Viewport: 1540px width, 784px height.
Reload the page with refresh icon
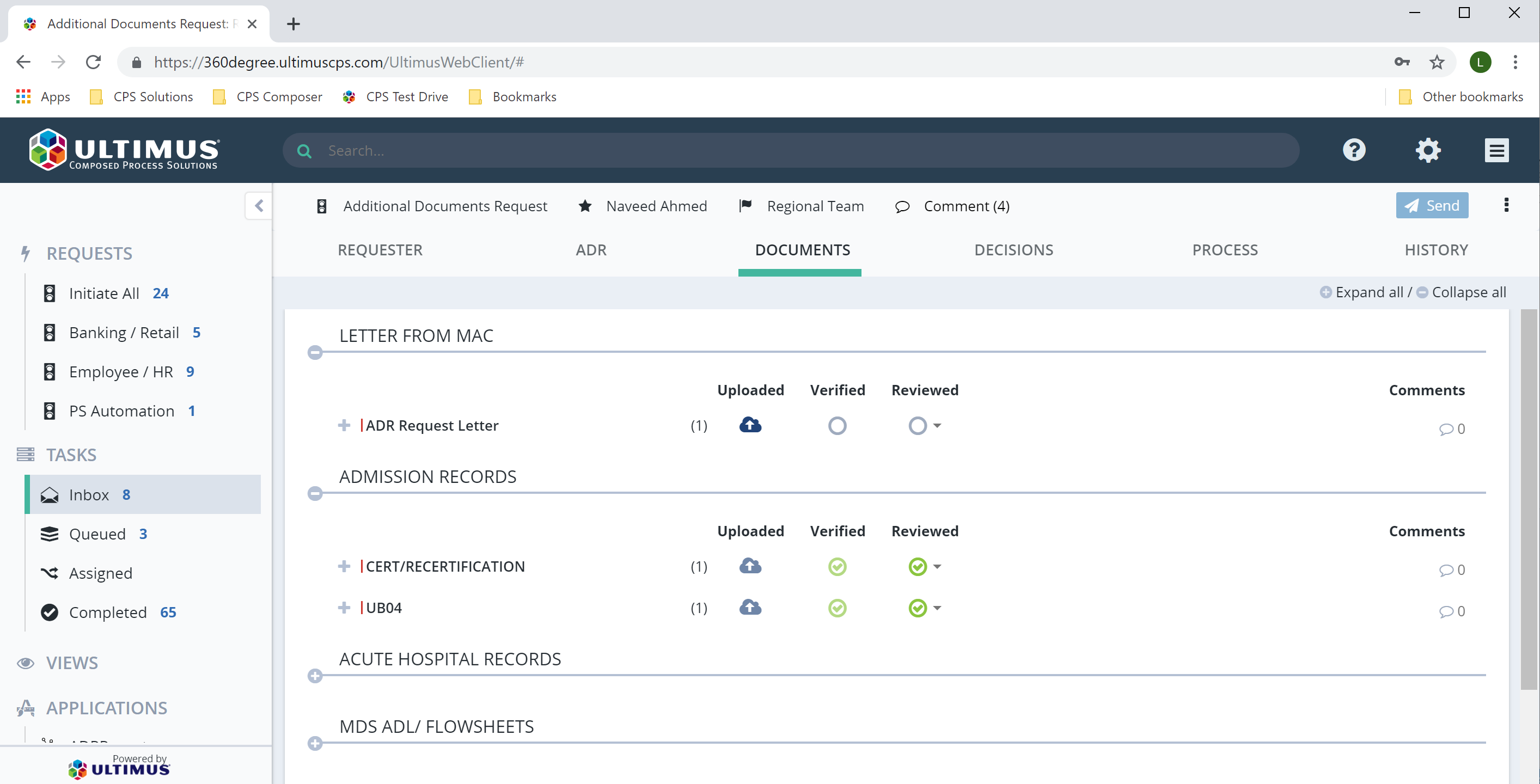pos(93,62)
